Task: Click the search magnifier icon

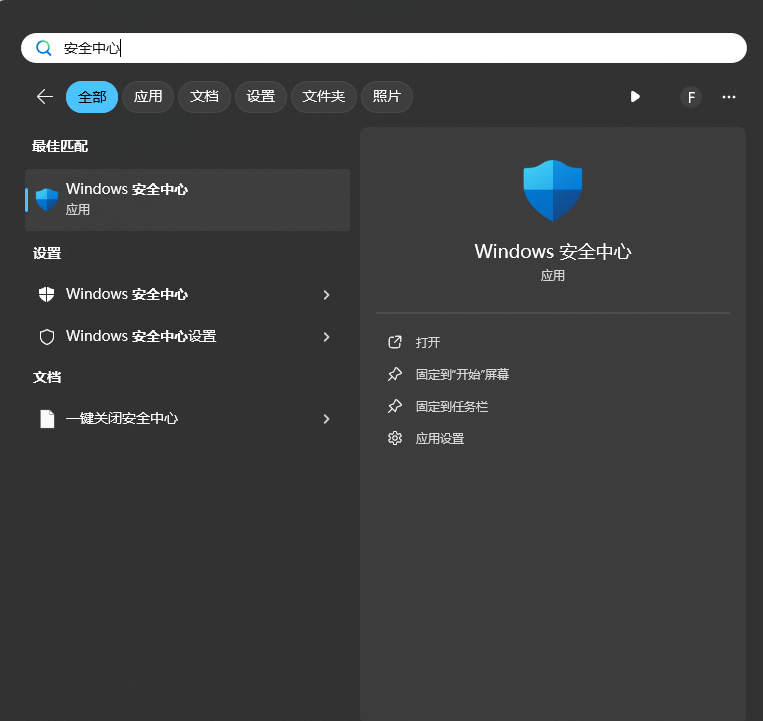Action: coord(43,48)
